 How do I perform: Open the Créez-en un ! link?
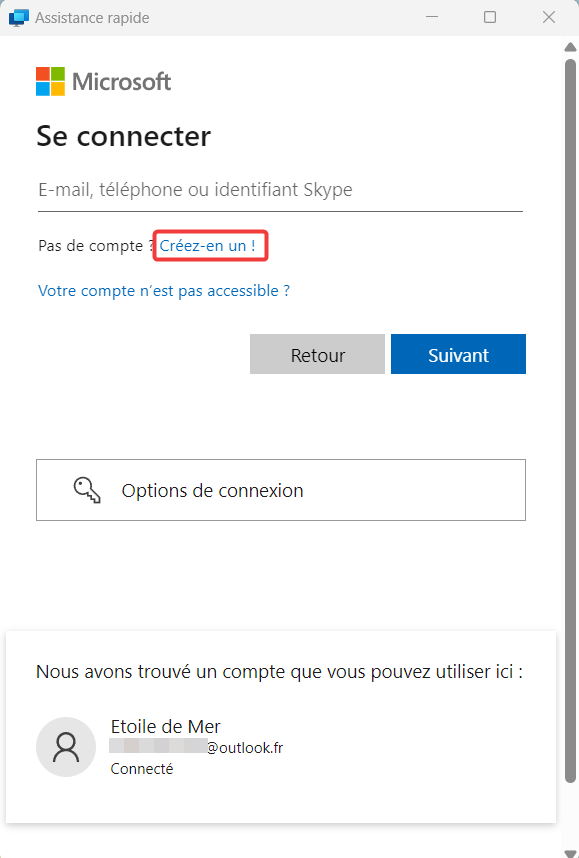tap(207, 246)
